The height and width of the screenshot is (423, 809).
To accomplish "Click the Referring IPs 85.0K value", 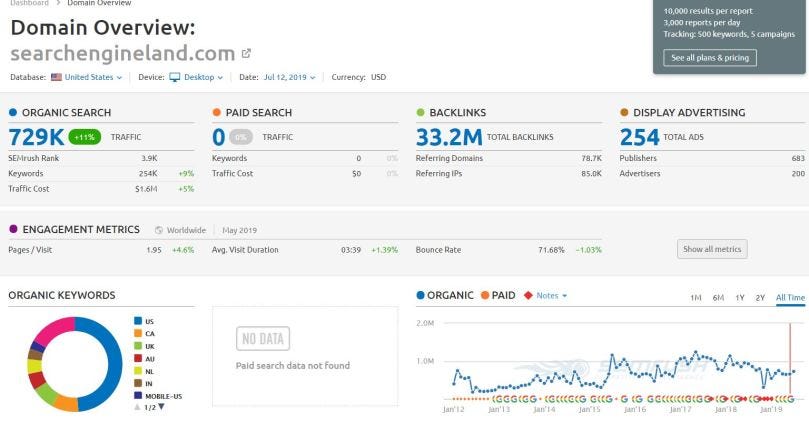I will tap(592, 174).
